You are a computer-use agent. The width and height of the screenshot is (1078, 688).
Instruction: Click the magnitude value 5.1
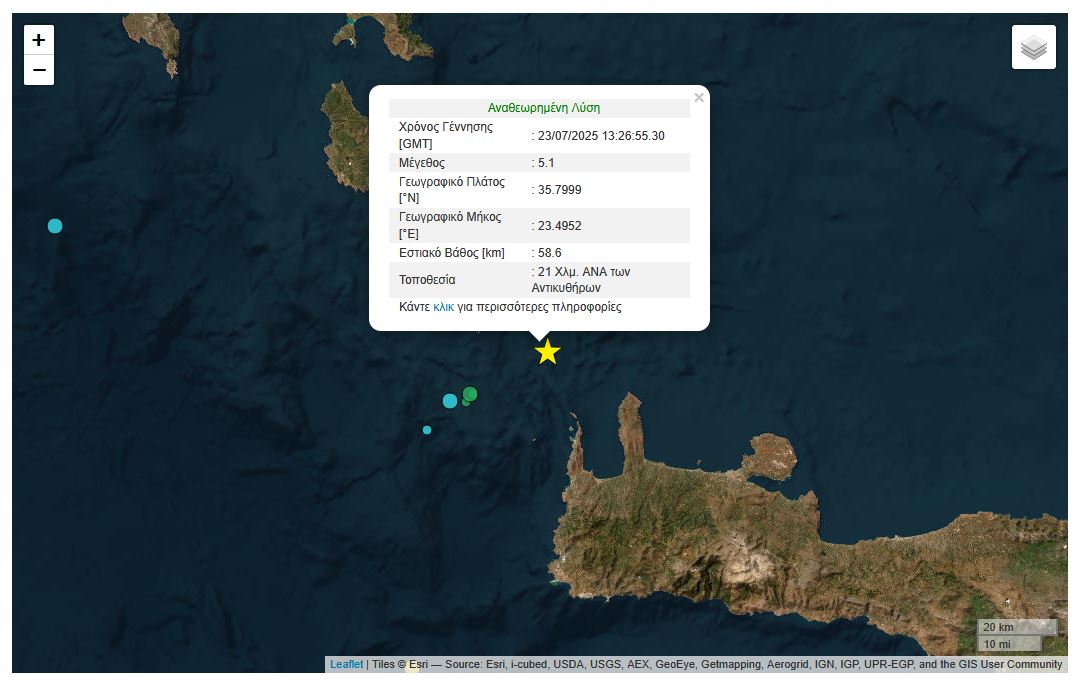tap(546, 162)
